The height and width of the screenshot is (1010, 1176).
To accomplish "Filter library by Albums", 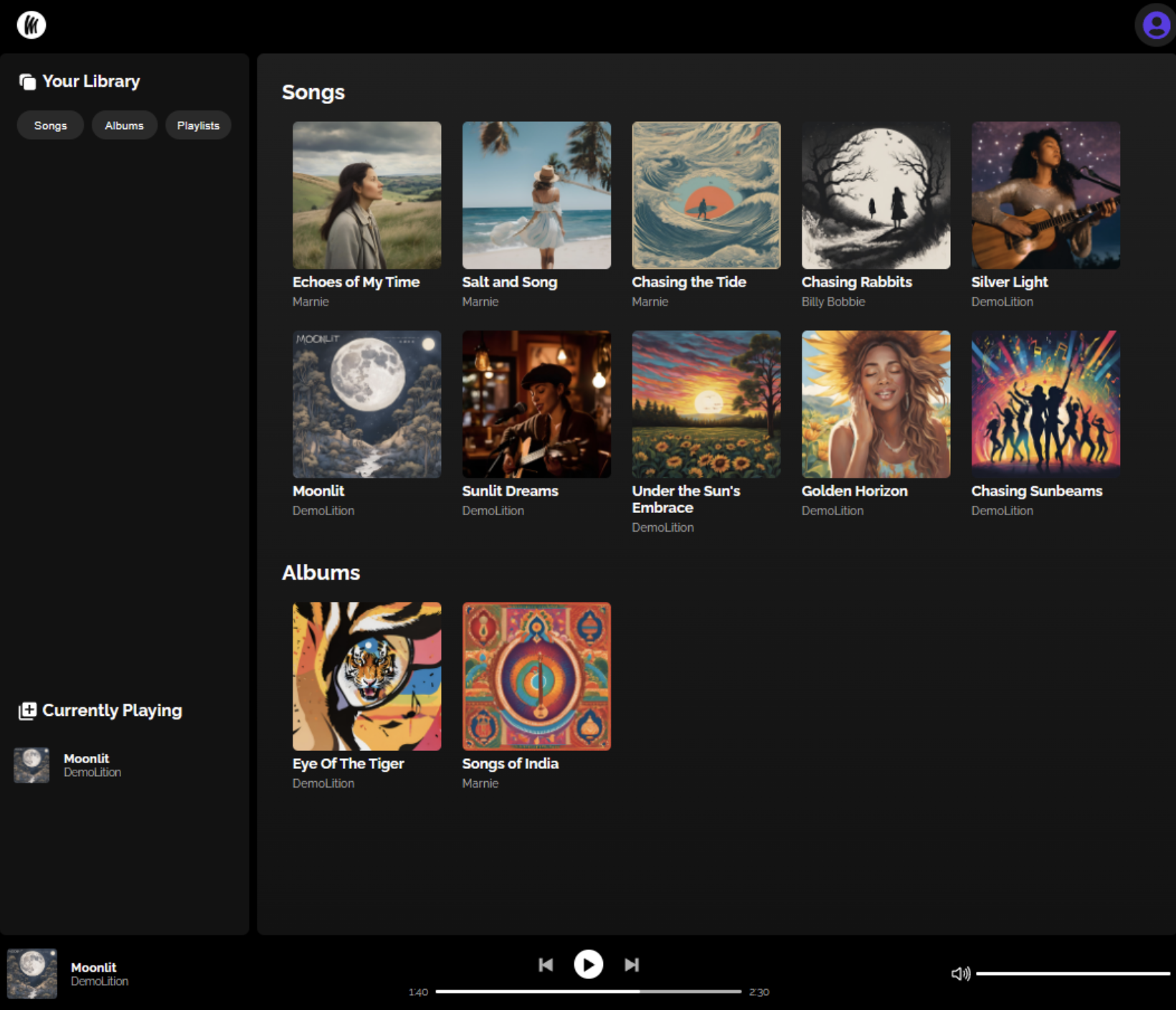I will pos(124,126).
